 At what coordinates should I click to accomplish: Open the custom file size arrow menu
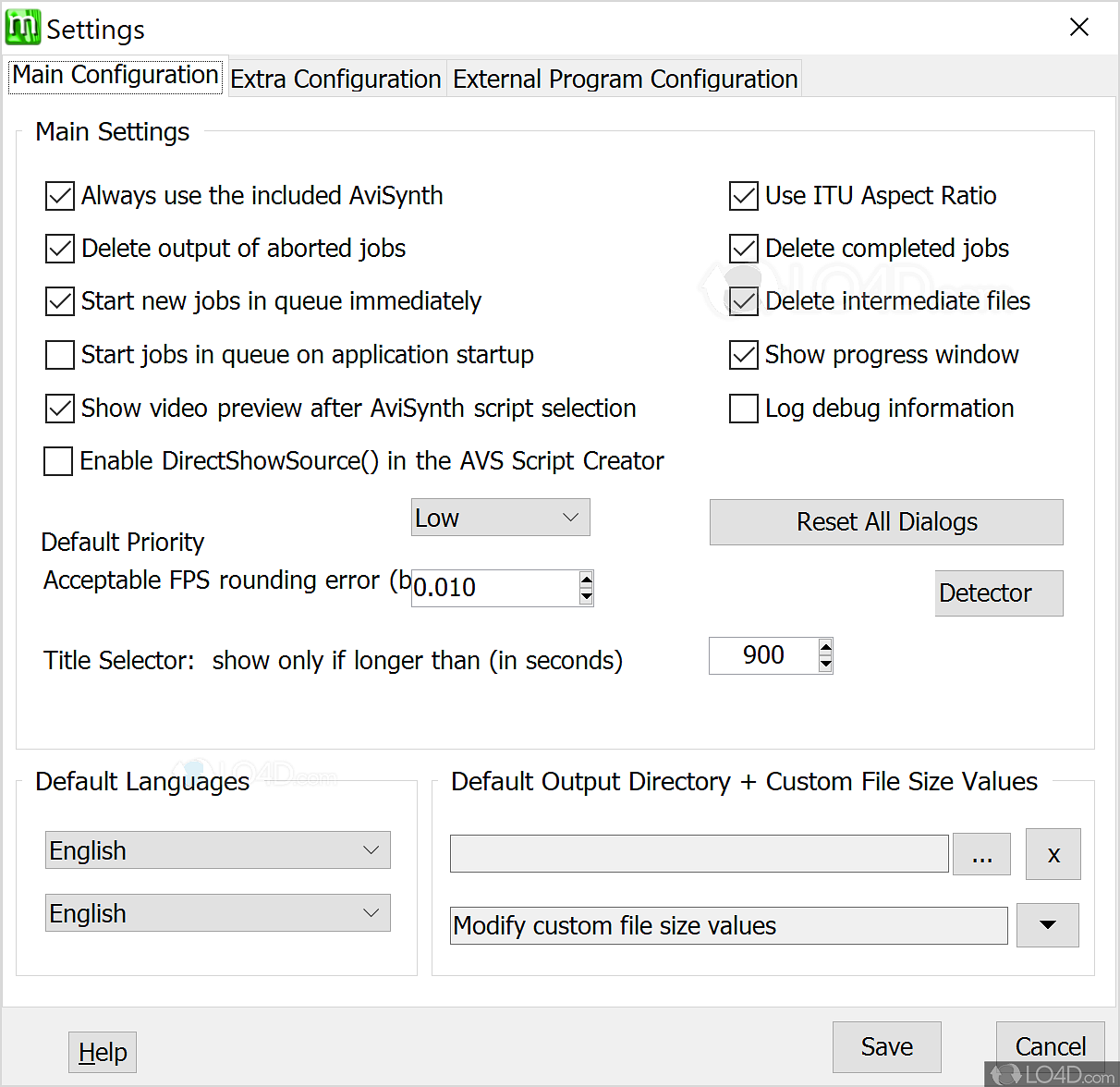pyautogui.click(x=1047, y=925)
